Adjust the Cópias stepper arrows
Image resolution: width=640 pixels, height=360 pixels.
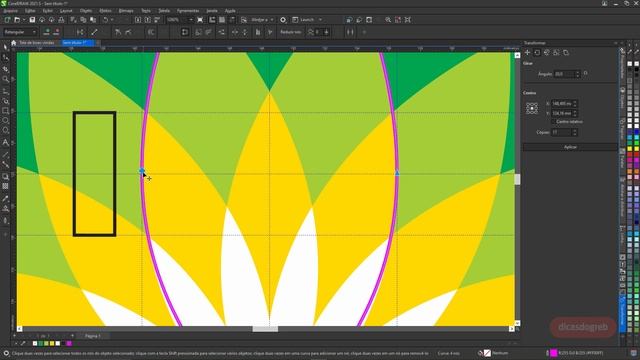click(575, 132)
